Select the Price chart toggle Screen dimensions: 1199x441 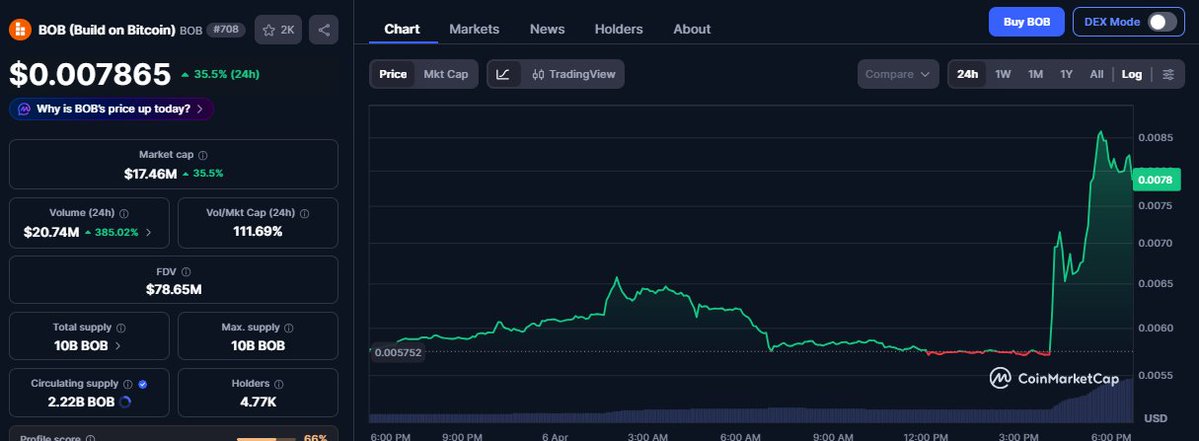point(393,74)
